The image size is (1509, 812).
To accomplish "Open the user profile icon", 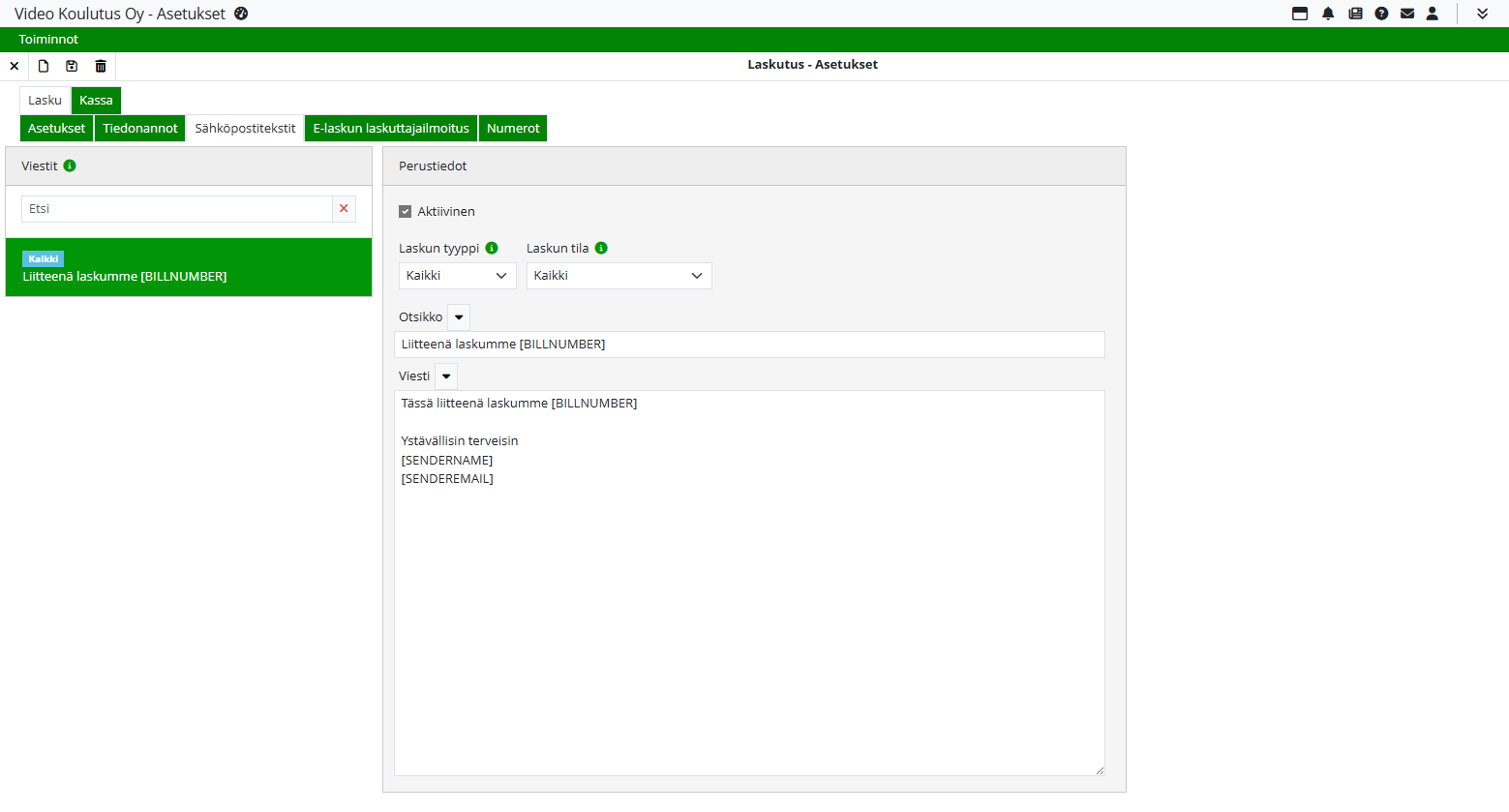I will [1433, 14].
